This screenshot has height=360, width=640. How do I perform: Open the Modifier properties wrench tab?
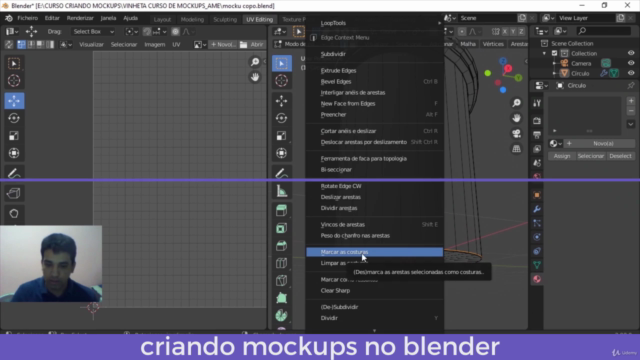(537, 209)
